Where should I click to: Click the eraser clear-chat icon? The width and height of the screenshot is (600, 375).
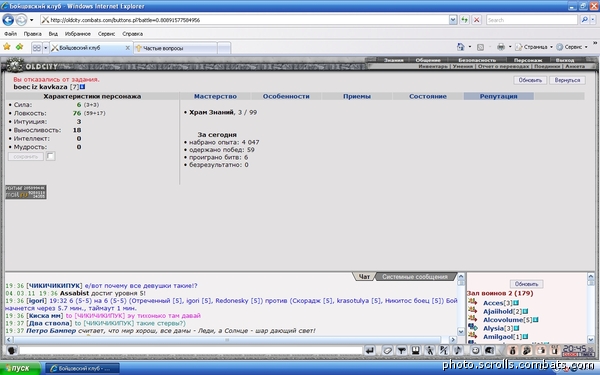[387, 350]
